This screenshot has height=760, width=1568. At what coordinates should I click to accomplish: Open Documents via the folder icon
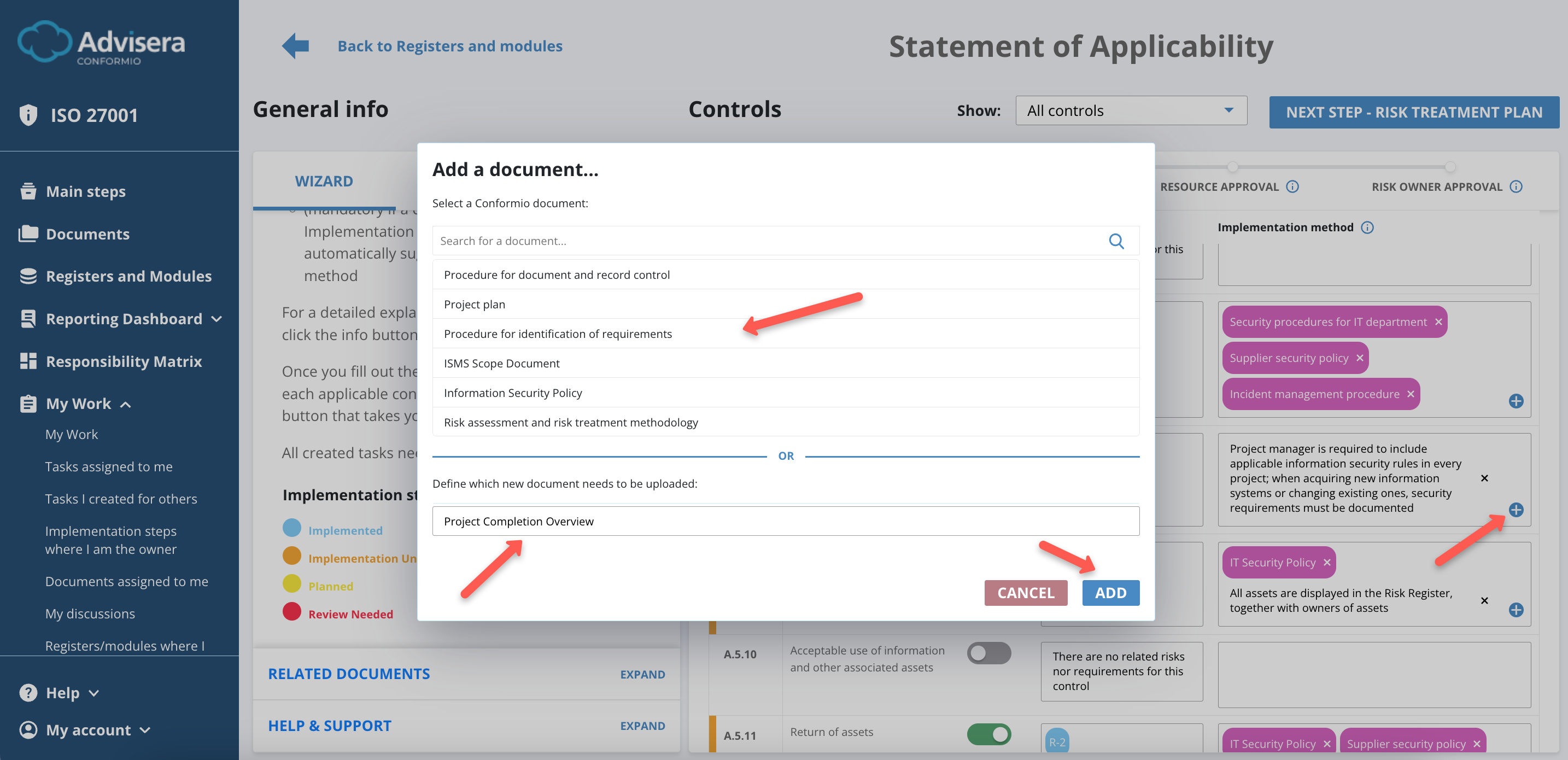[27, 233]
